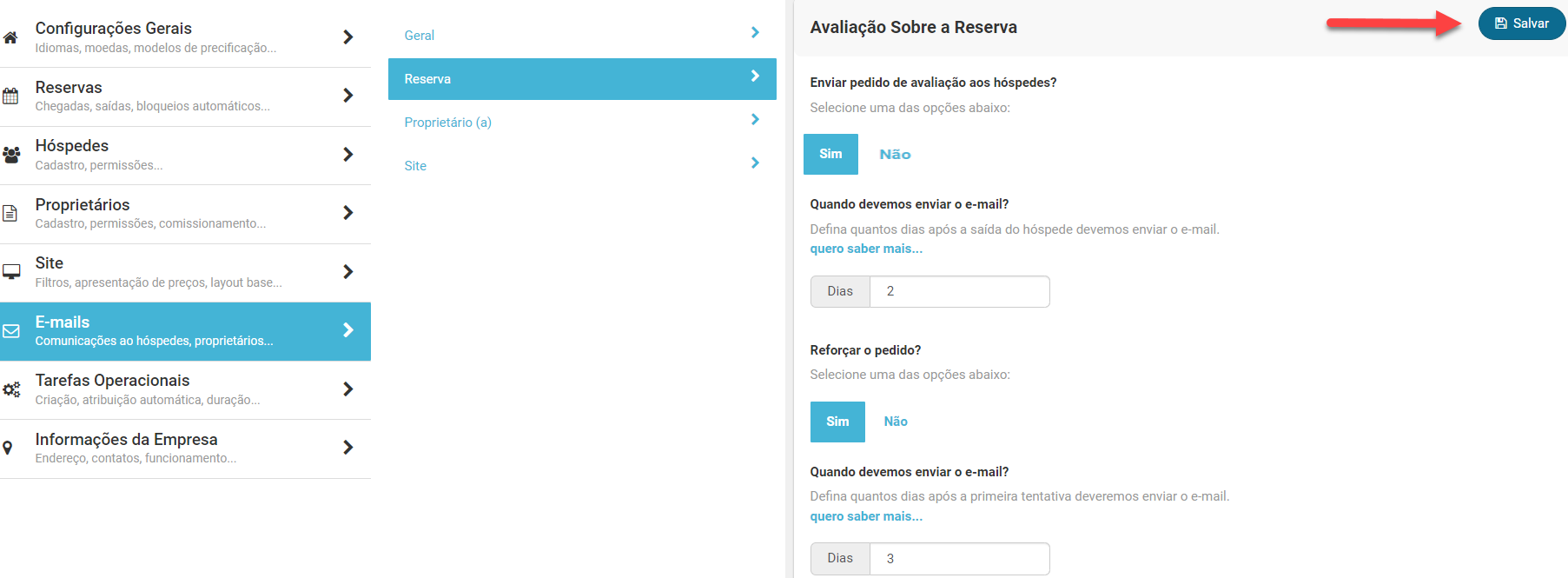Image resolution: width=1568 pixels, height=578 pixels.
Task: Expand the Configurações Gerais chevron arrow
Action: (x=348, y=37)
